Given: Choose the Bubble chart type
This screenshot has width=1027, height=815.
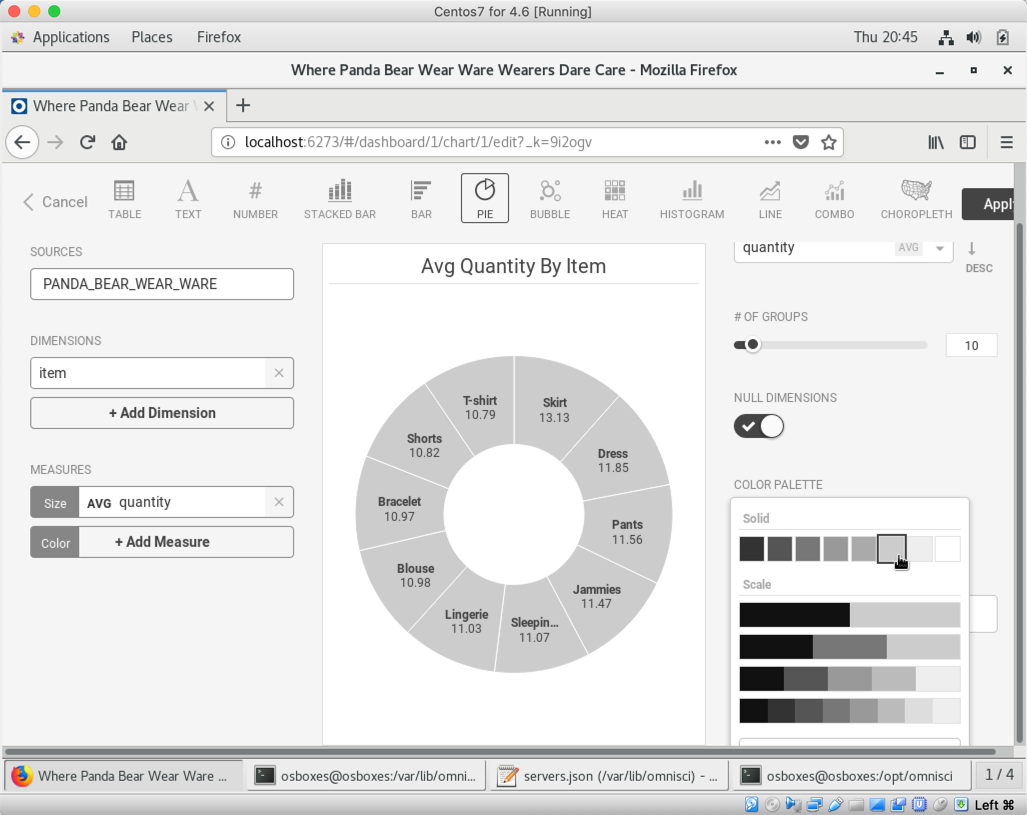Looking at the screenshot, I should pos(549,199).
